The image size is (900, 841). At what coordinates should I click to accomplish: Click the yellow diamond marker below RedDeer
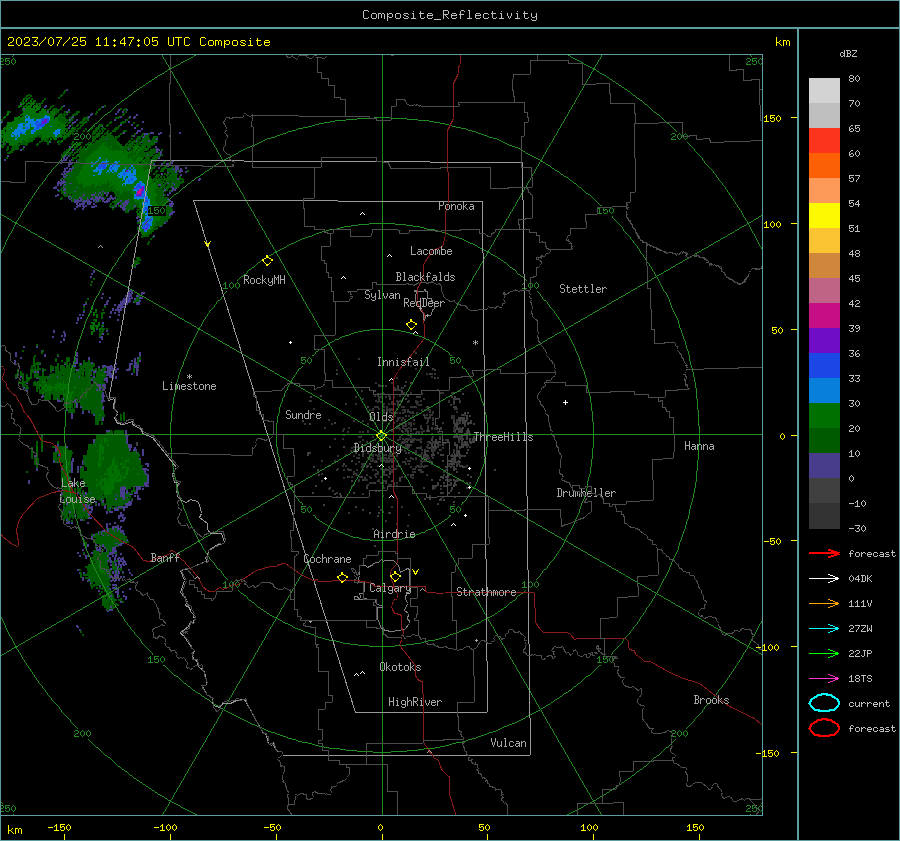(411, 325)
